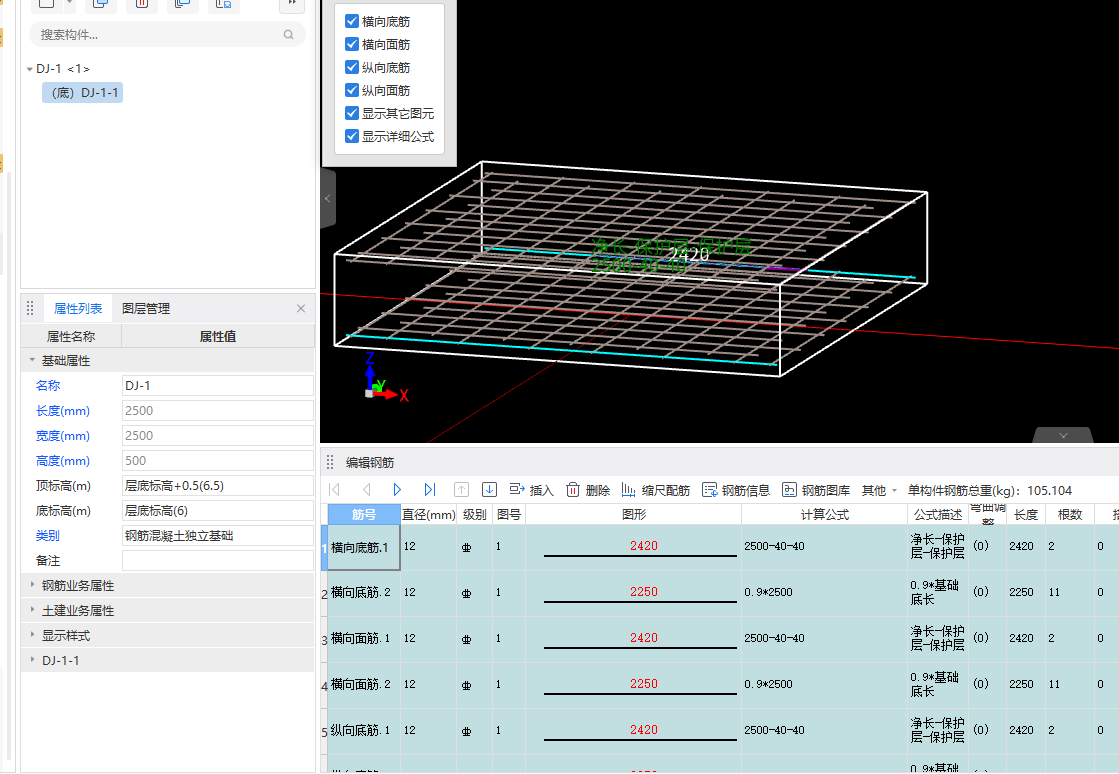Toggle the 纵向面筋 checkbox
Viewport: 1119px width, 774px height.
tap(352, 90)
